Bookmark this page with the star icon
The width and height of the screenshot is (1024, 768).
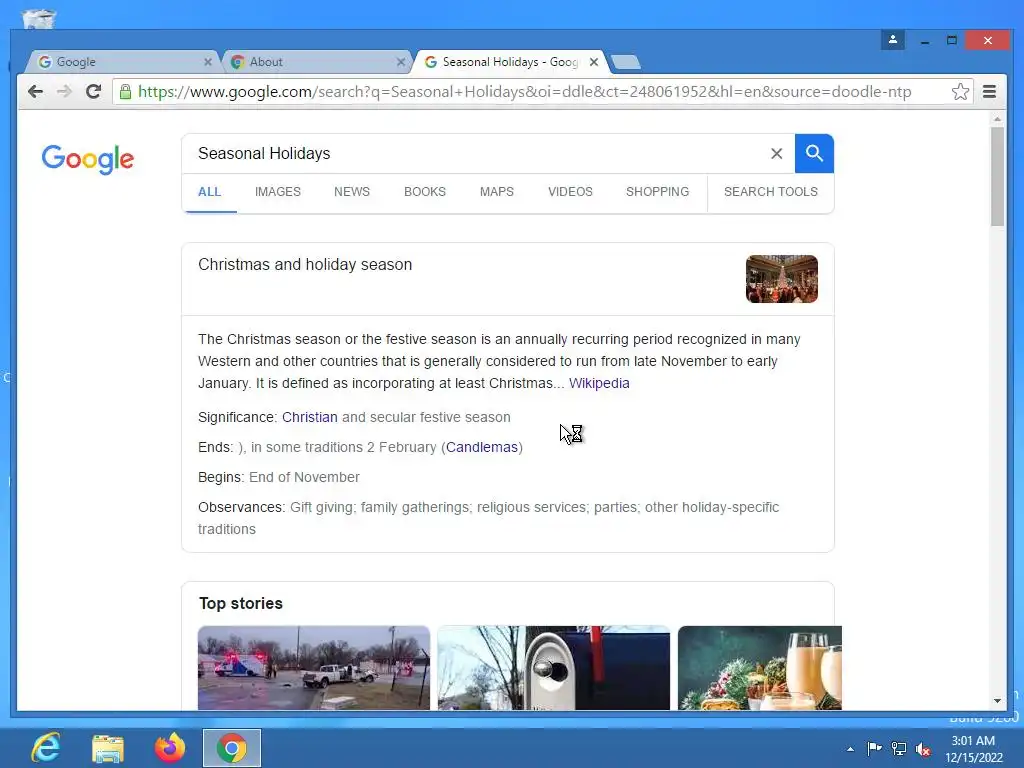(x=960, y=91)
